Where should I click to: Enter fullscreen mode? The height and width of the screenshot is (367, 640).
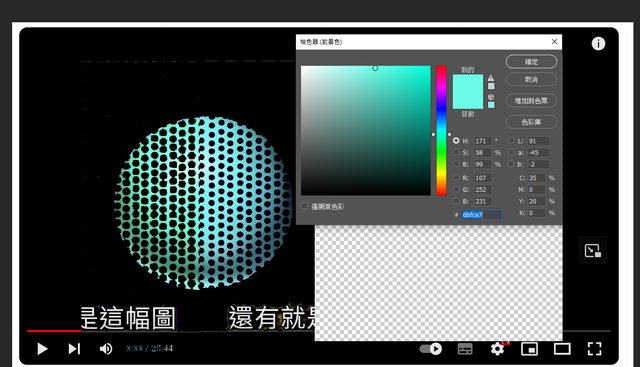(x=594, y=349)
